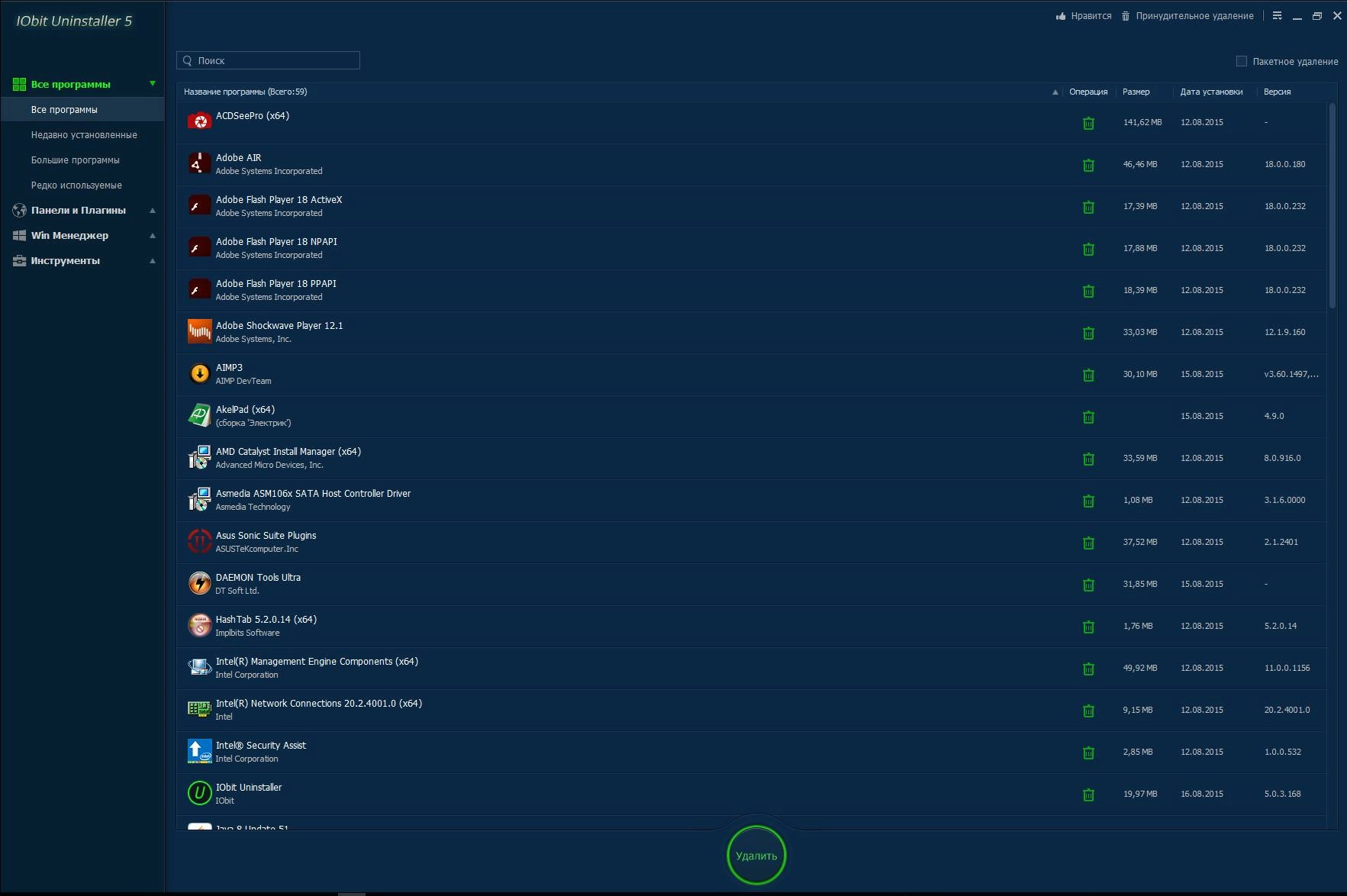The image size is (1347, 896).
Task: Toggle sort arrow on program name column
Action: [x=1055, y=92]
